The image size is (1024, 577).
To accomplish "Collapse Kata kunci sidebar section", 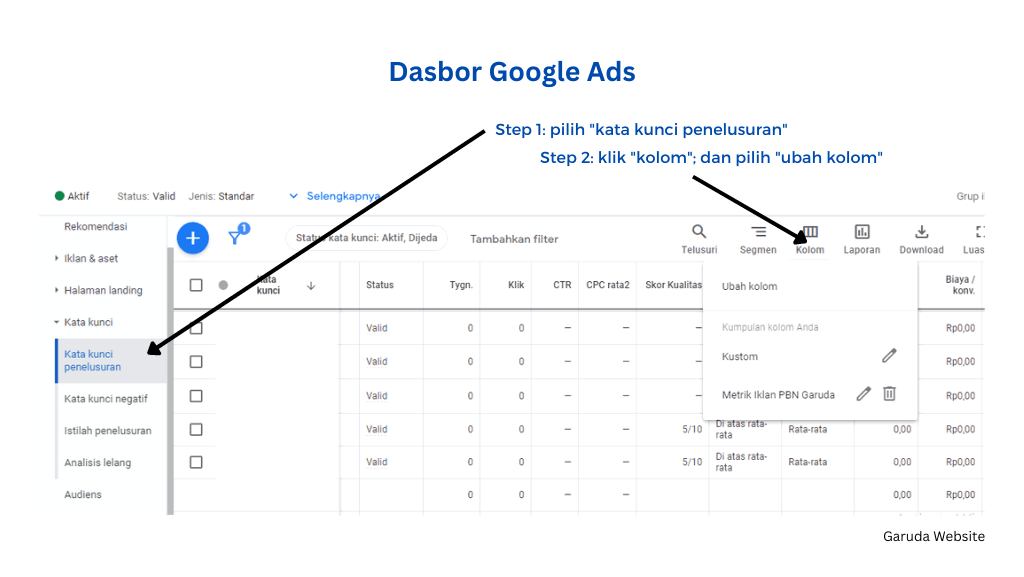I will click(x=56, y=322).
